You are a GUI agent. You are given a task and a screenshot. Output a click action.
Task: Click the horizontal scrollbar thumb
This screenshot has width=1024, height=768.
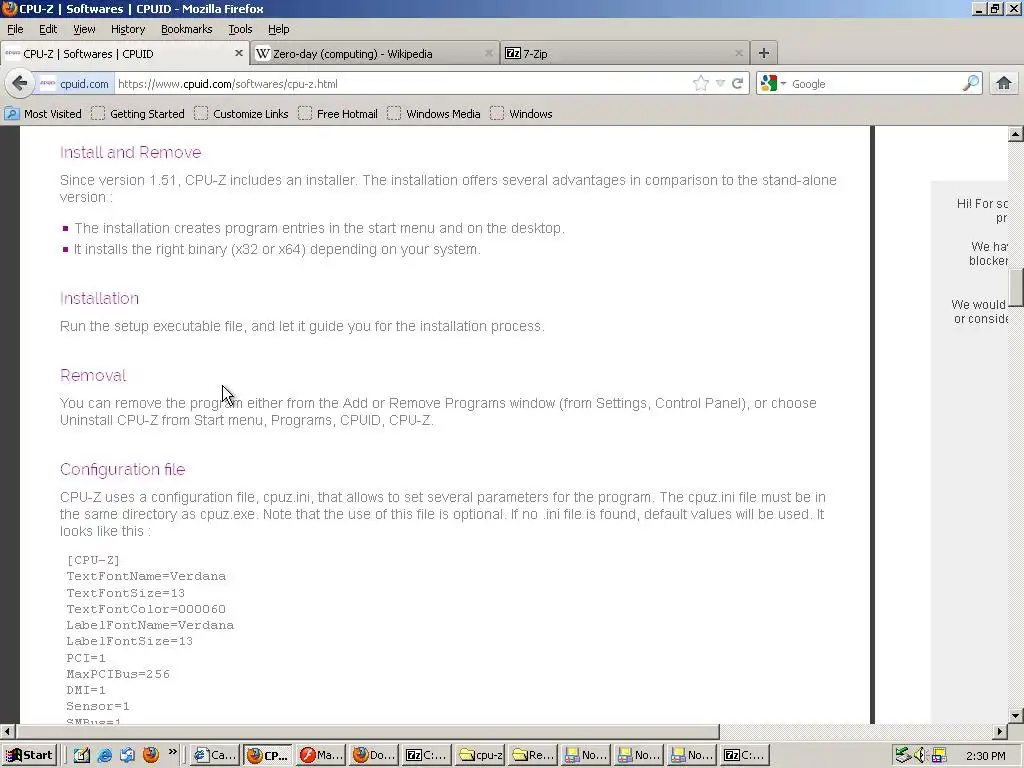point(367,731)
